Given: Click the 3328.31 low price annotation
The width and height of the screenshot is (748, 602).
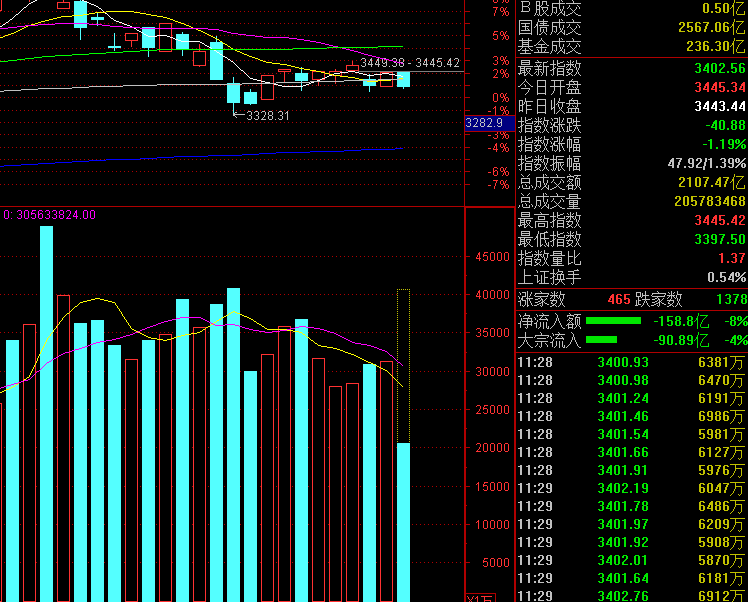Looking at the screenshot, I should (x=268, y=115).
